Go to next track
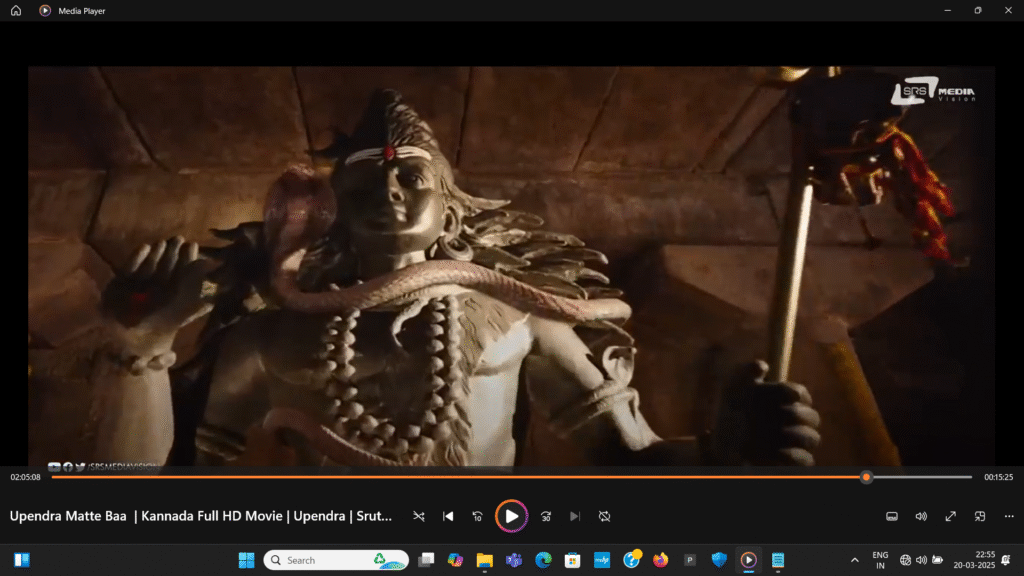 tap(575, 517)
